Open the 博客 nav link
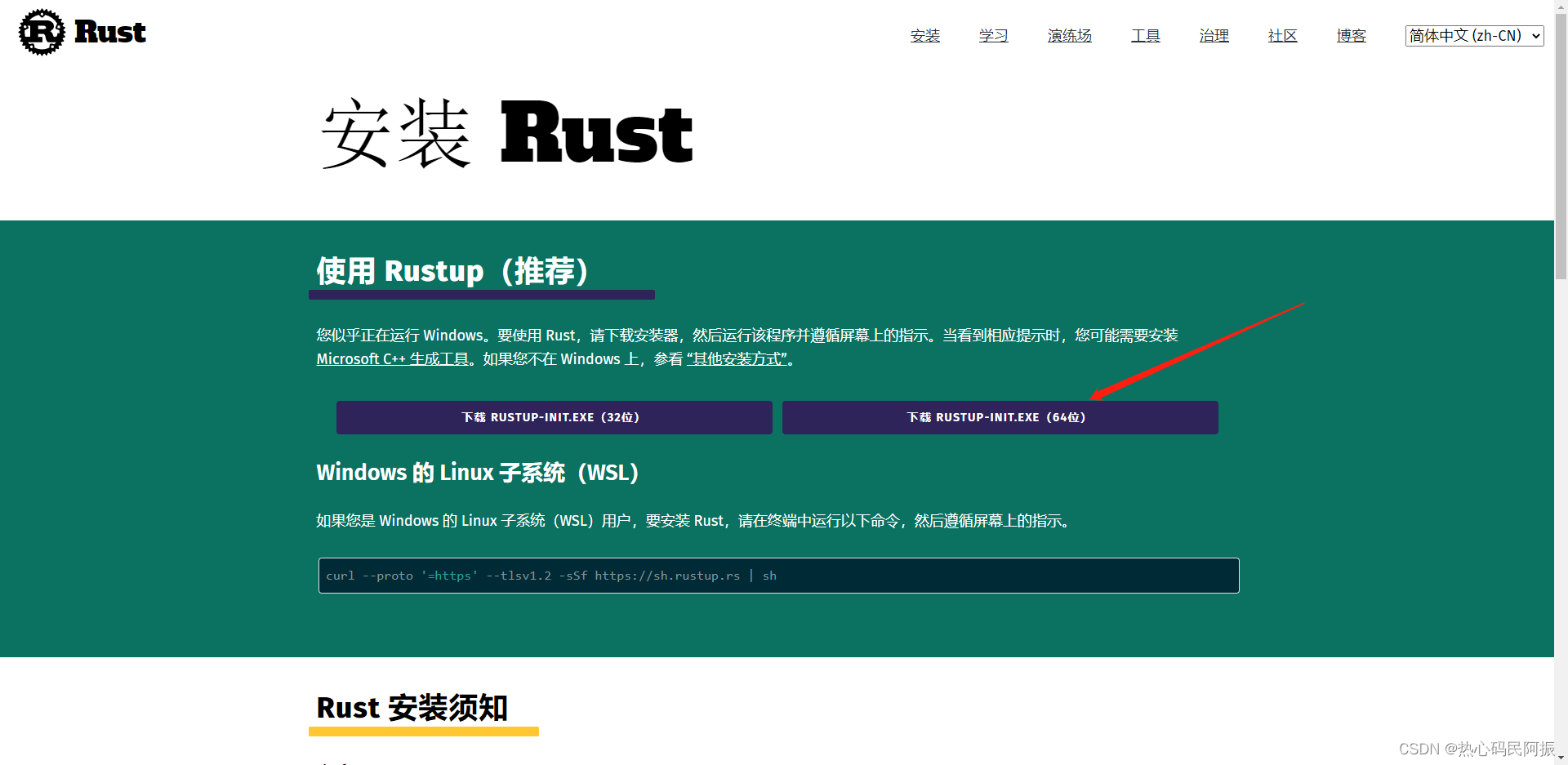The image size is (1568, 765). click(1352, 36)
